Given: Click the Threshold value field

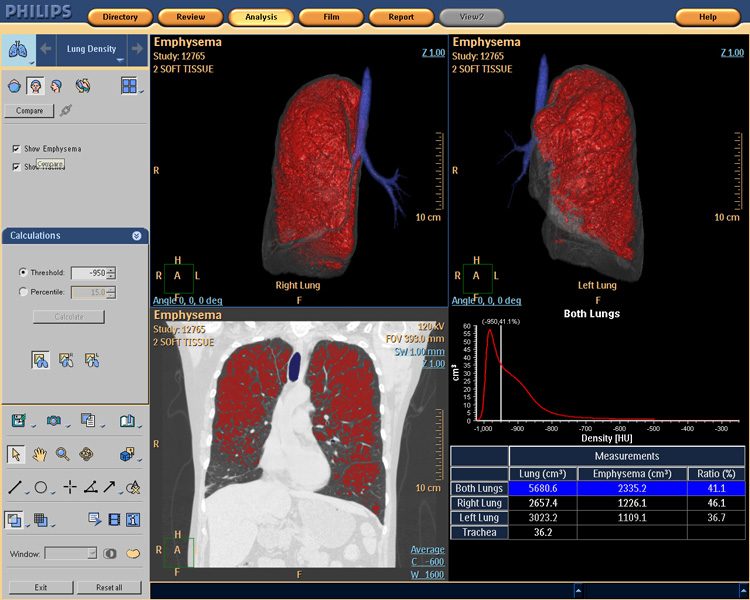Looking at the screenshot, I should coord(89,273).
